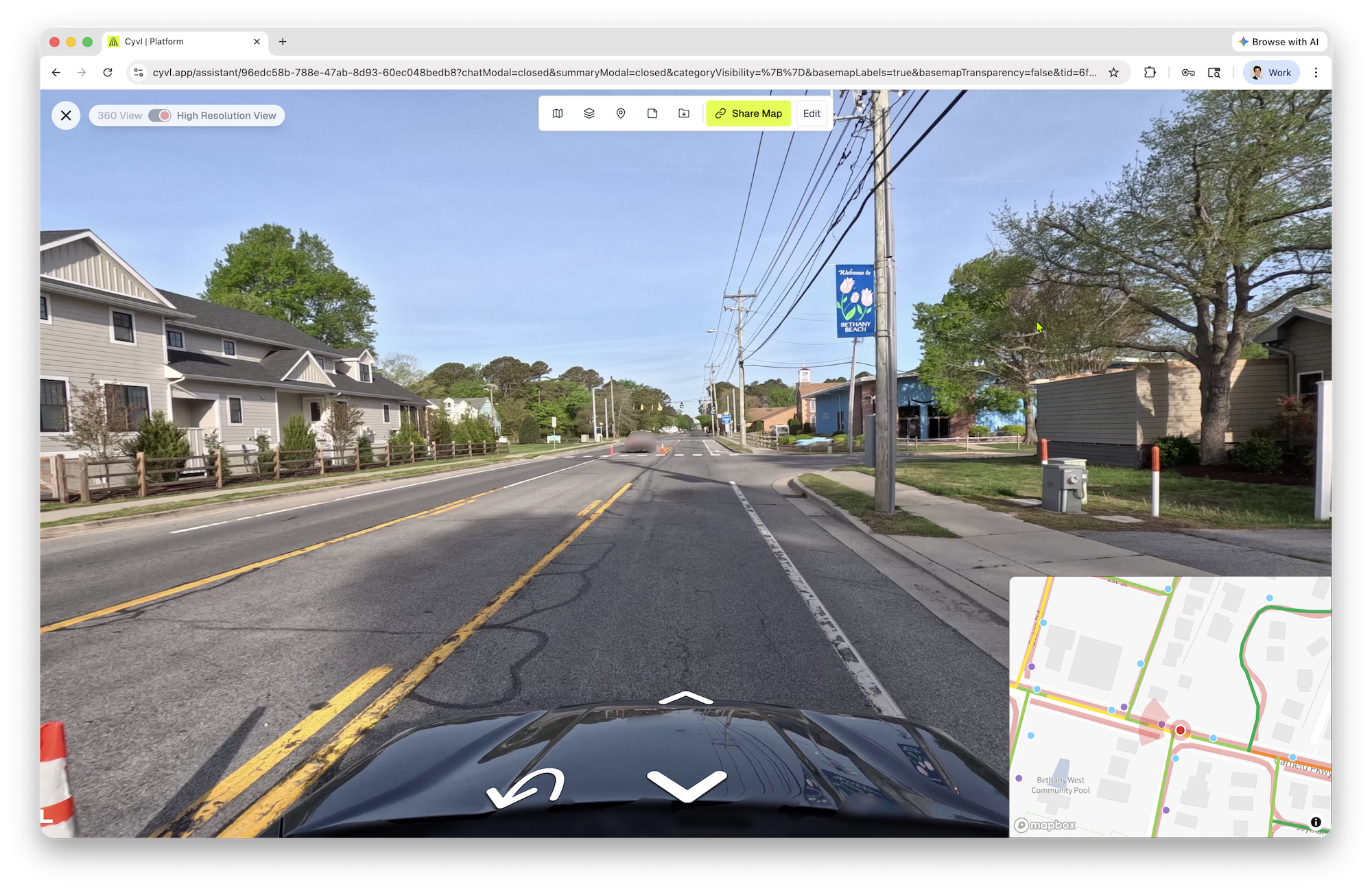Click the document note icon
The image size is (1372, 891).
coord(652,114)
